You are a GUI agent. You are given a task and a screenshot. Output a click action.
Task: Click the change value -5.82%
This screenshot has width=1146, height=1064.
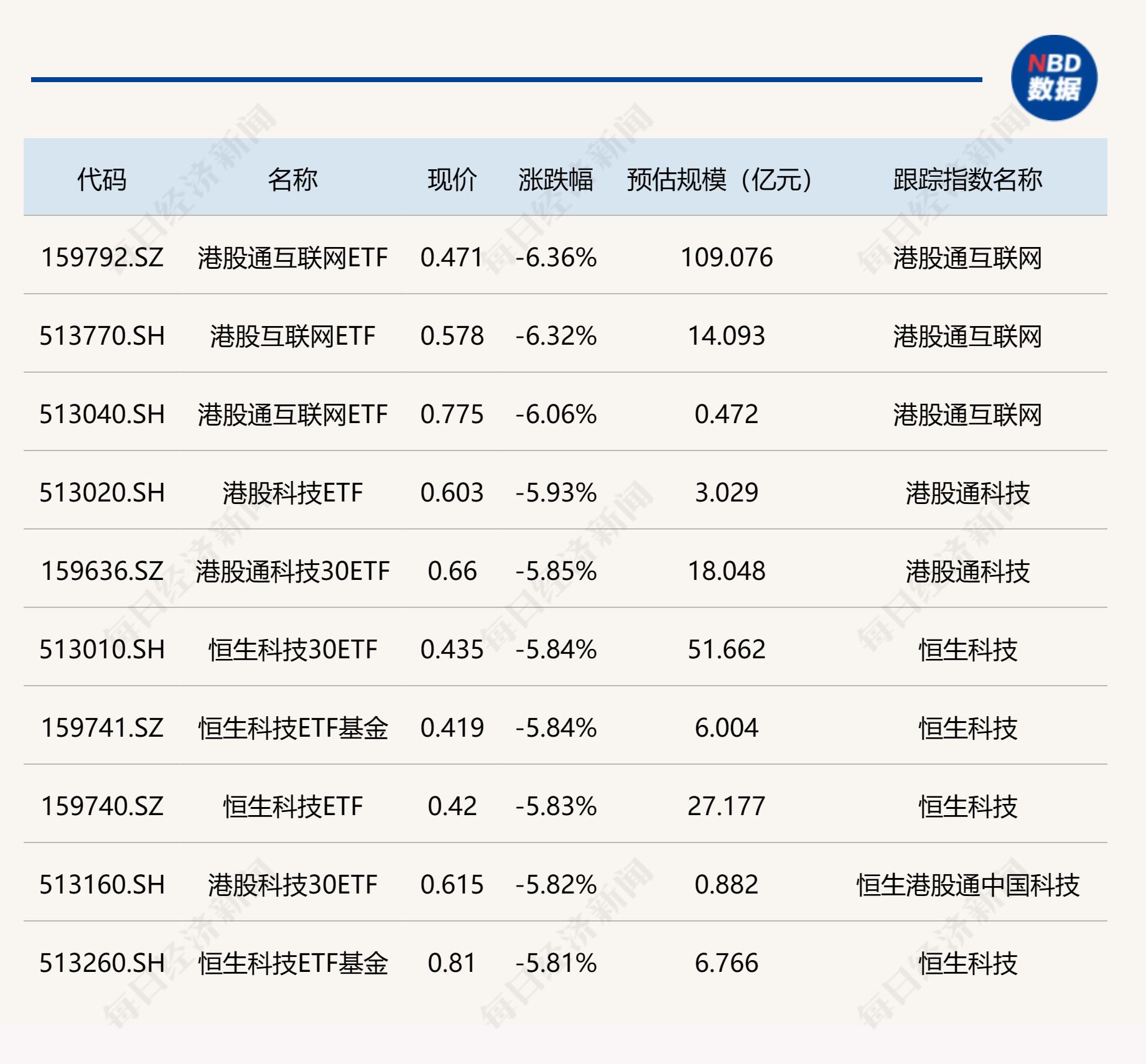(556, 885)
